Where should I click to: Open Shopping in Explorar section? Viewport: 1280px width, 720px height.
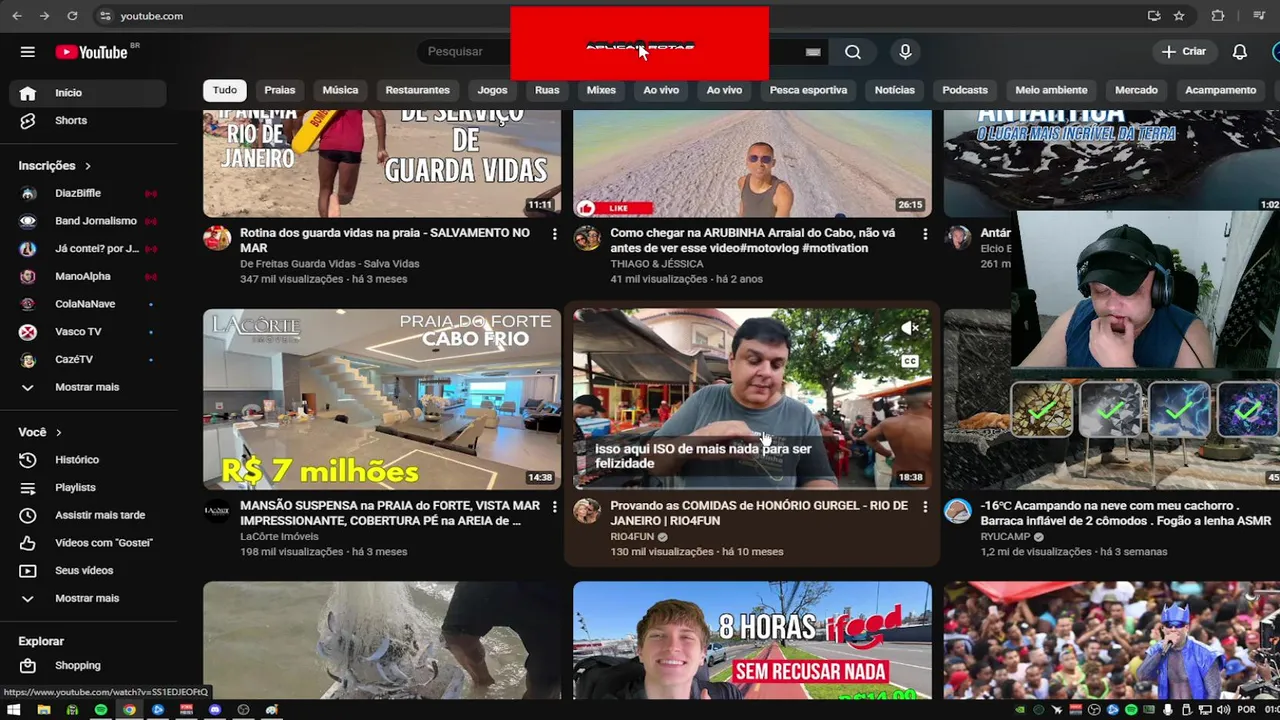pyautogui.click(x=88, y=665)
